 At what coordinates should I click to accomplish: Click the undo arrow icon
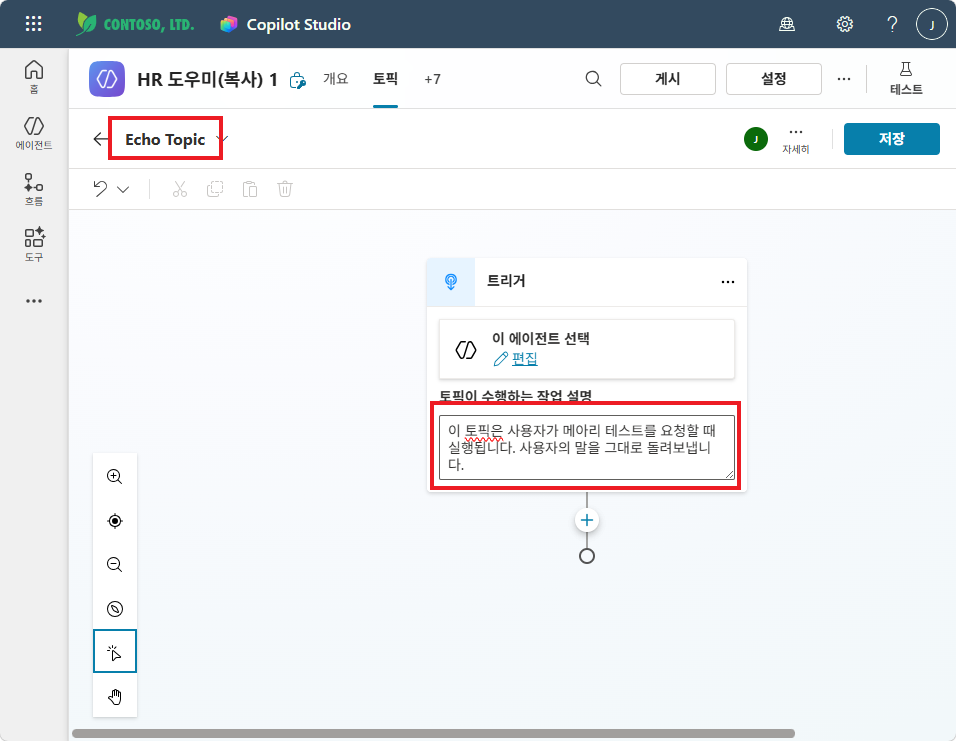click(x=101, y=189)
